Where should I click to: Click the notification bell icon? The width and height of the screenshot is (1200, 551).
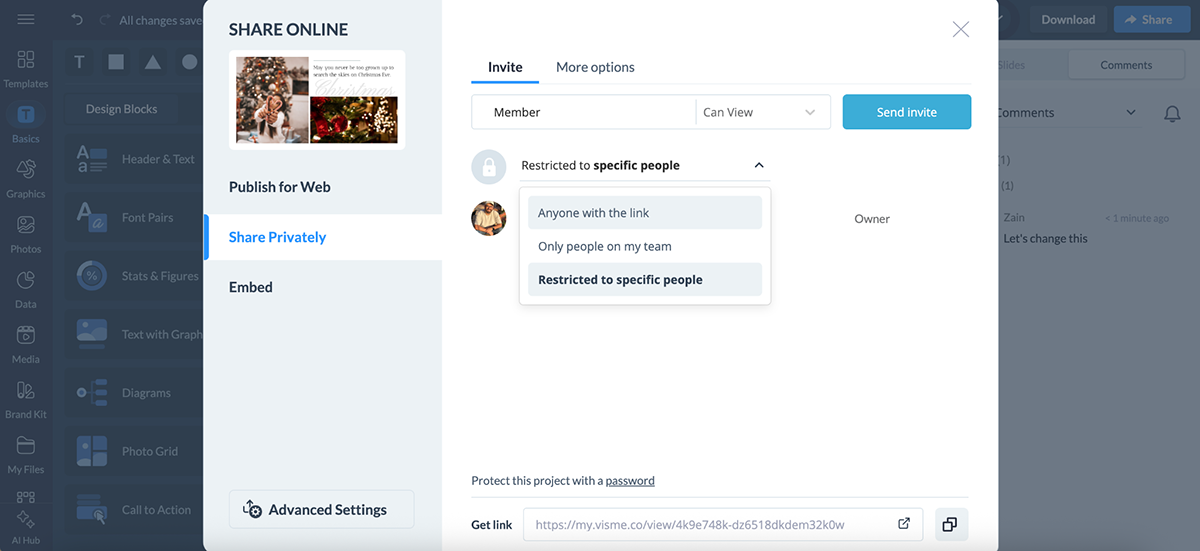point(1172,114)
